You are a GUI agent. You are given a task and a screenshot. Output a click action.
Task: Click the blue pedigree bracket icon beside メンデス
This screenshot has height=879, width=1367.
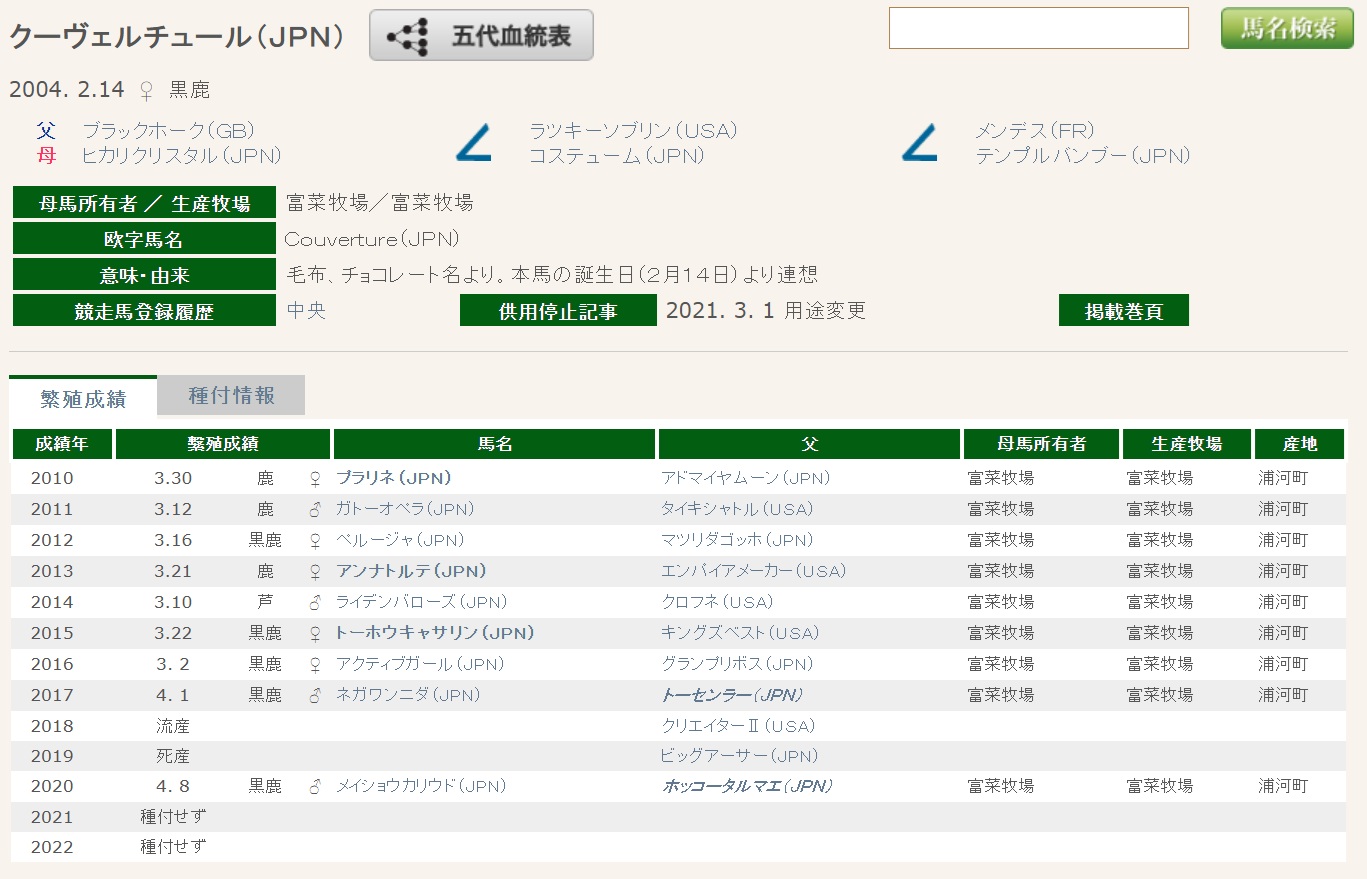(x=918, y=144)
